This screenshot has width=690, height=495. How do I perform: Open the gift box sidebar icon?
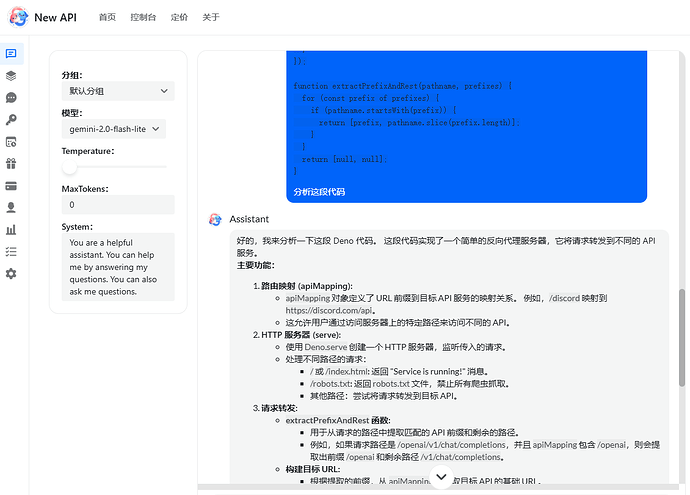11,164
